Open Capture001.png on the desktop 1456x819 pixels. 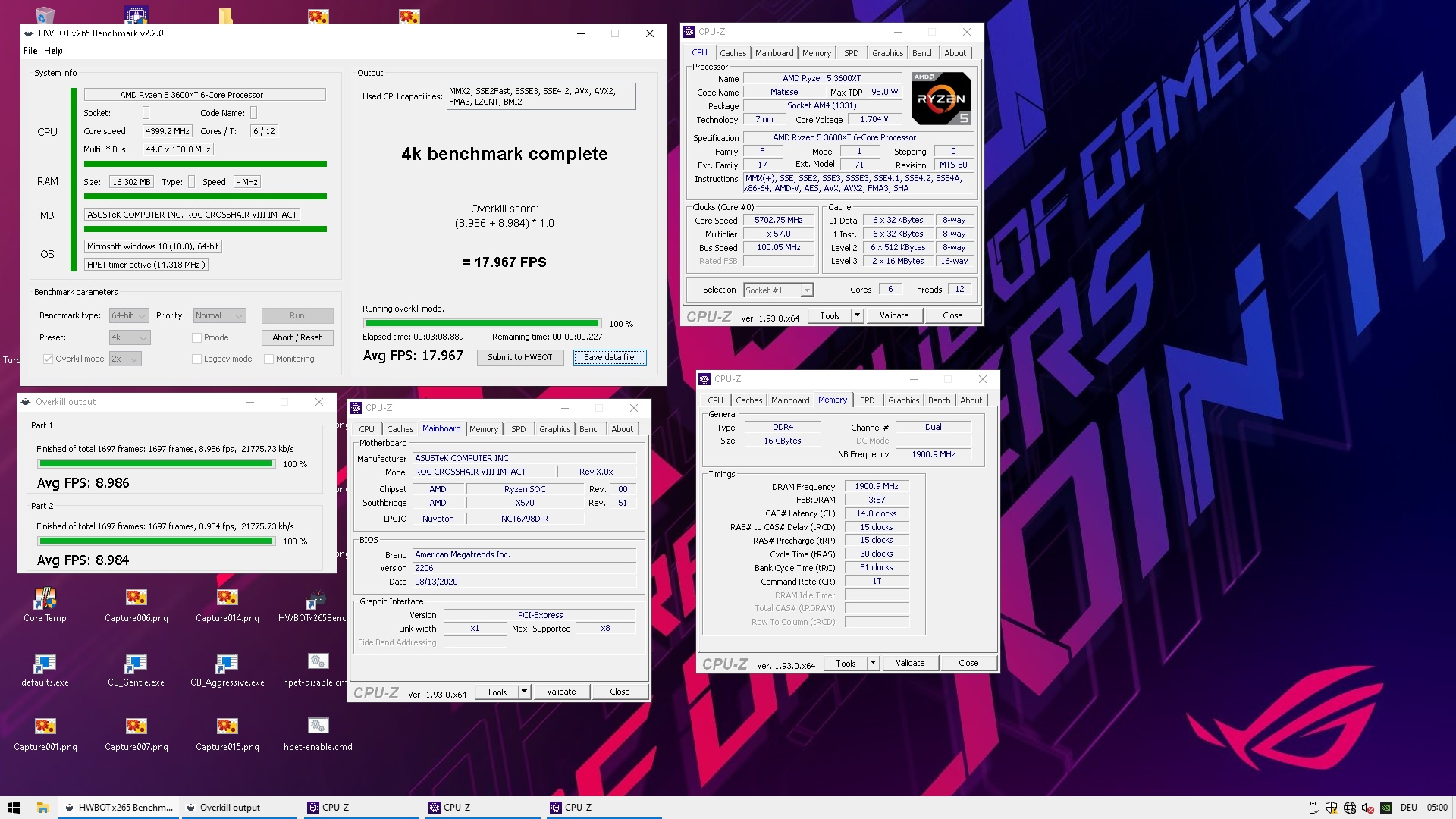(45, 733)
